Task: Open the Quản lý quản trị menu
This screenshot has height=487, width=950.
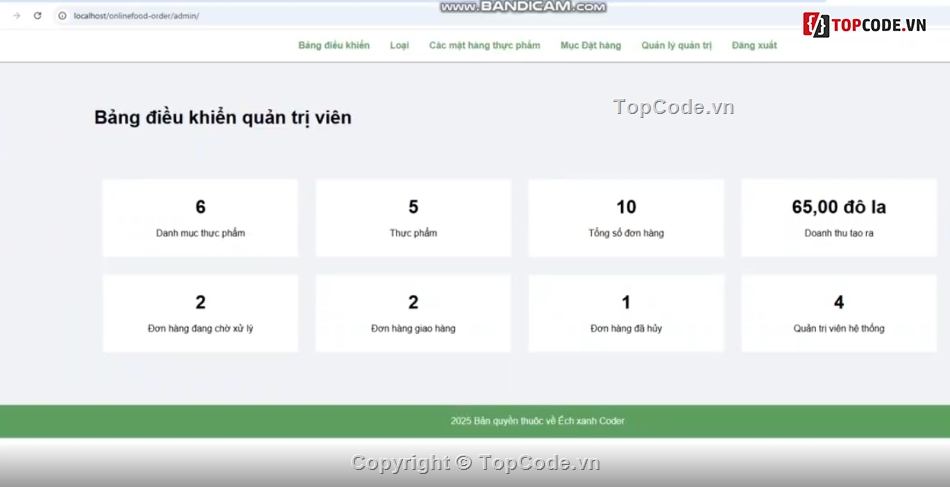Action: pos(677,45)
